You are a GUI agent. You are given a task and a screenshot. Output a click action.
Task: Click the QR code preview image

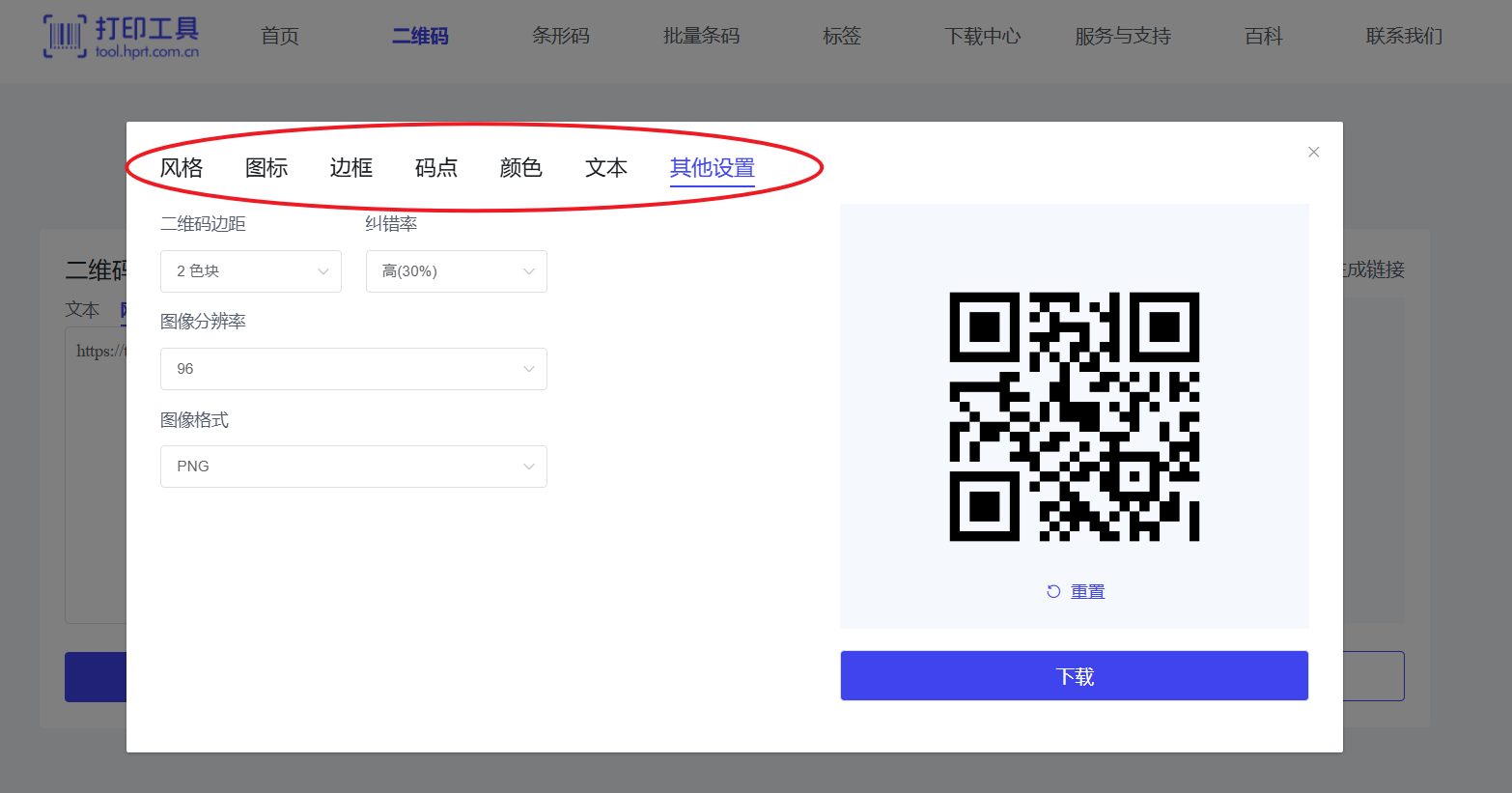1075,416
